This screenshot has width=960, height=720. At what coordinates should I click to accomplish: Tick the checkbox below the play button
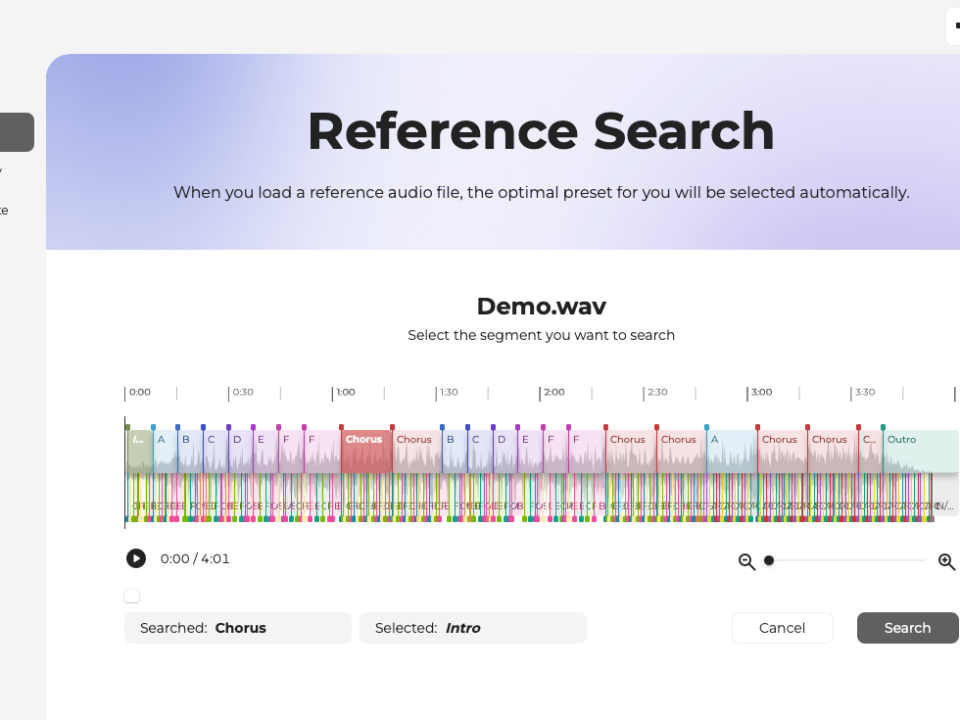pos(132,596)
